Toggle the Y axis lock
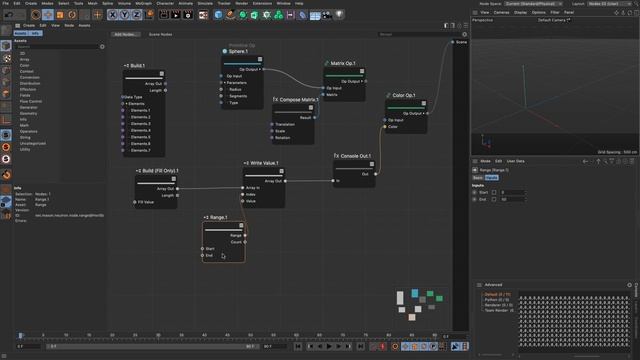Viewport: 640px width, 360px height. coord(124,15)
